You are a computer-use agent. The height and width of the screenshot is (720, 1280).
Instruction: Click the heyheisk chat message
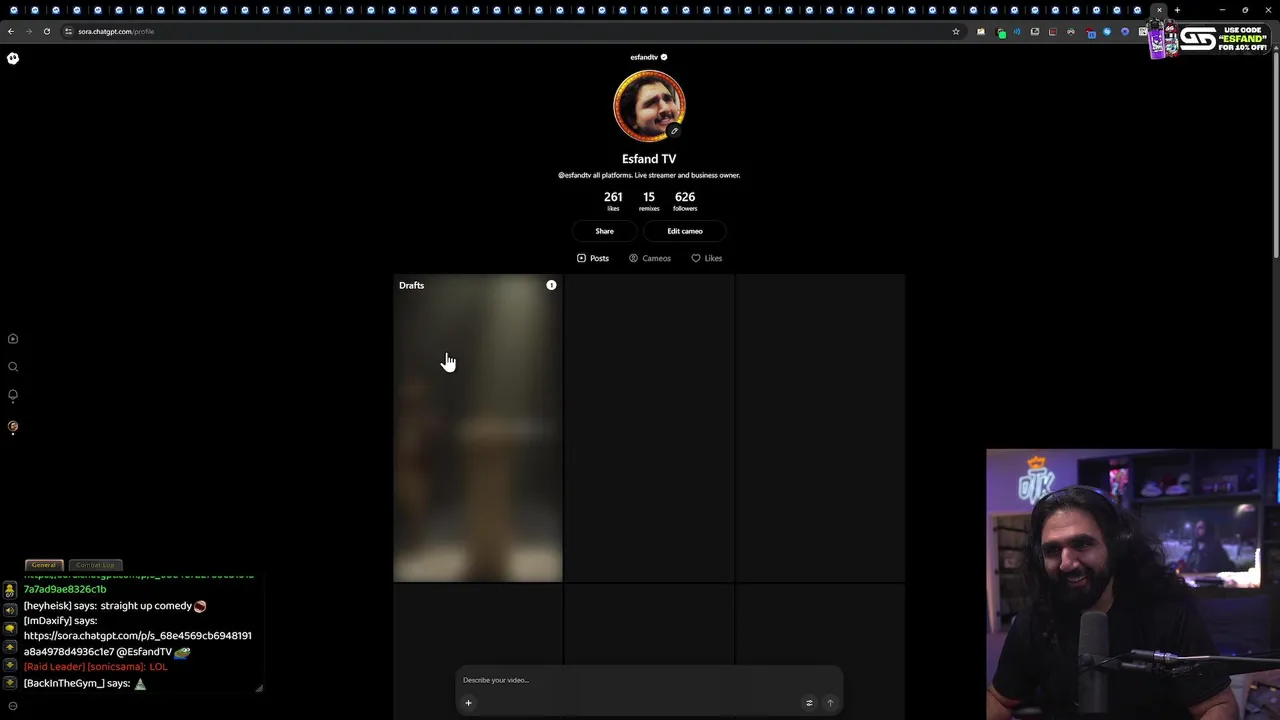(115, 606)
